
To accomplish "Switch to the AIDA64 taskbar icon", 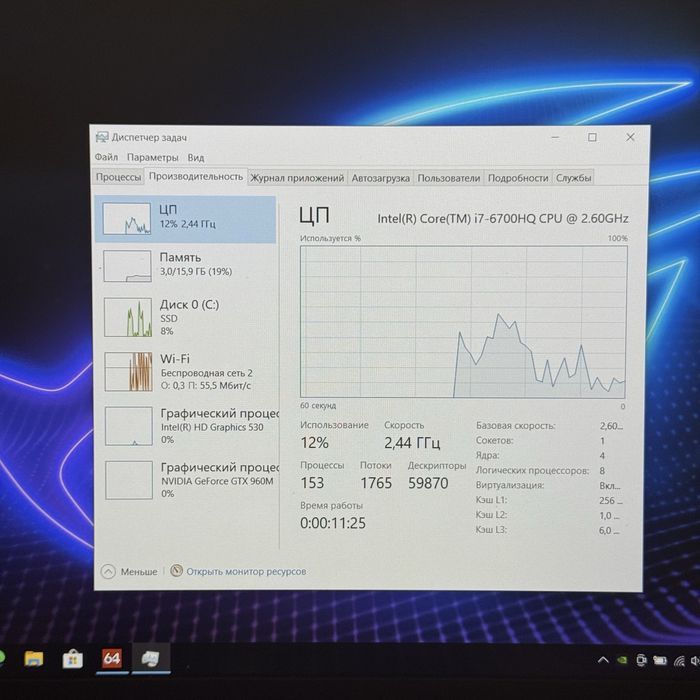I will coord(112,658).
